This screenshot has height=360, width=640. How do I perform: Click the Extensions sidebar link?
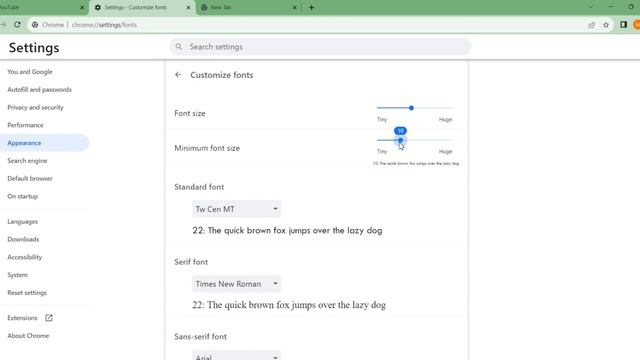[22, 318]
